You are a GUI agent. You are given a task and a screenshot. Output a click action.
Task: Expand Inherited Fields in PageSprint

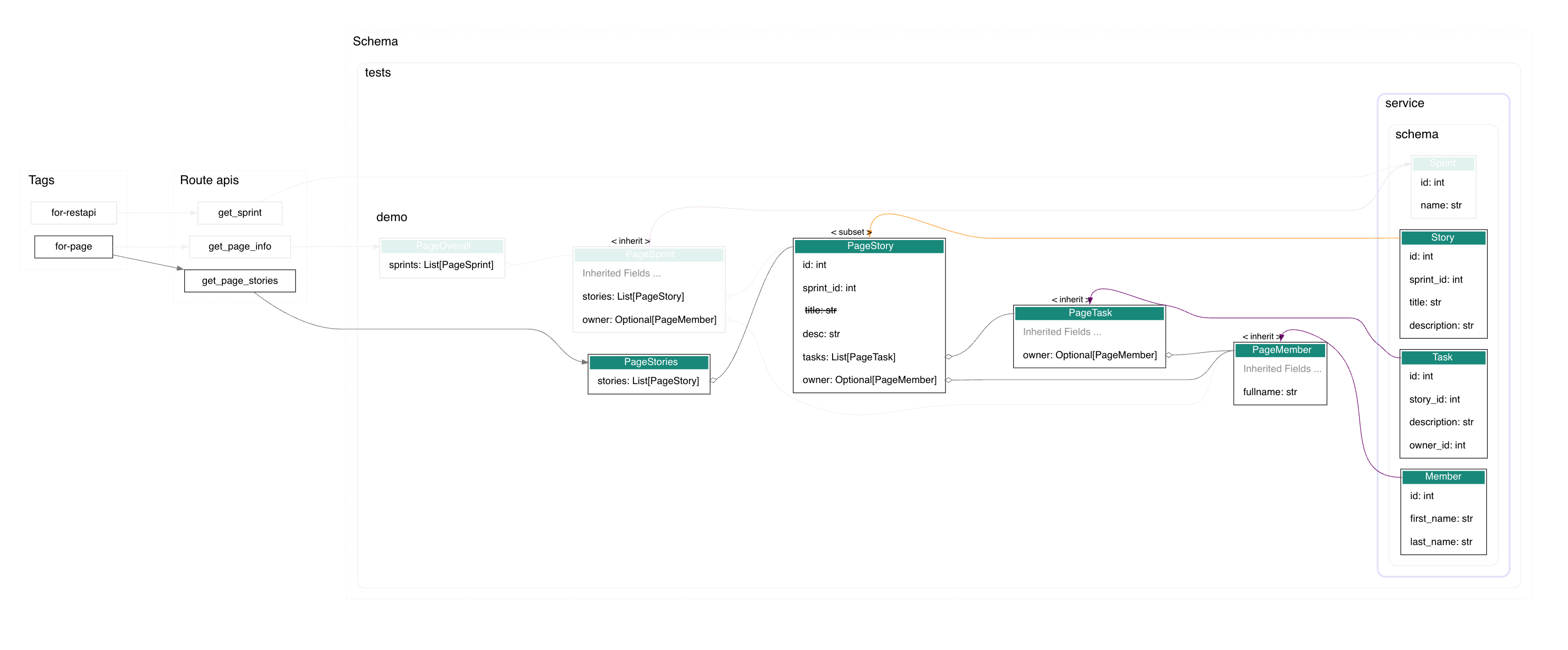click(x=621, y=273)
